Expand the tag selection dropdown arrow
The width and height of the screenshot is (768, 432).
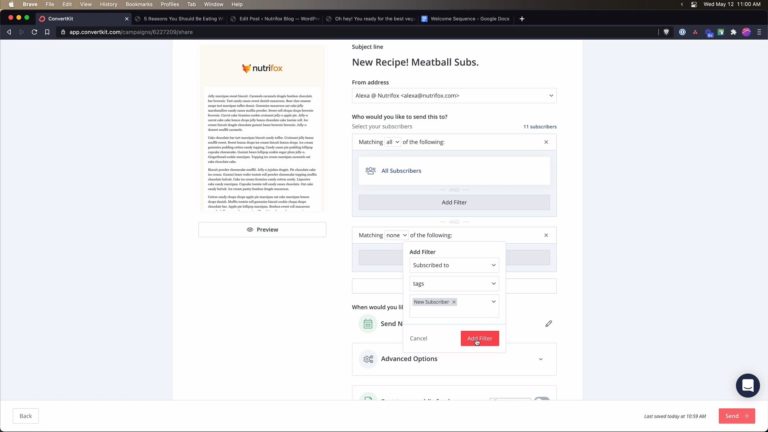(493, 302)
